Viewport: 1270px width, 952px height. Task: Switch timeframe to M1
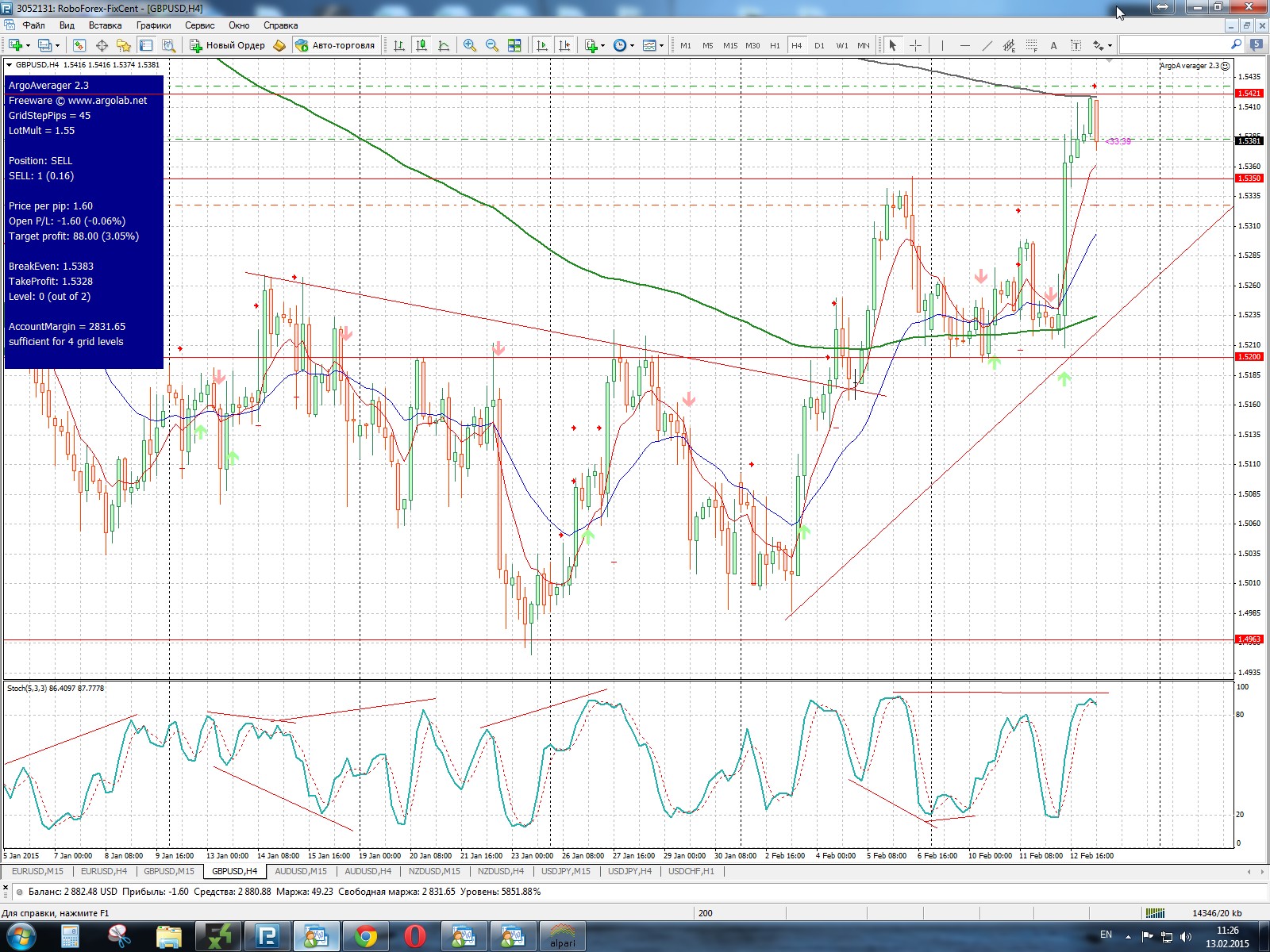click(686, 45)
